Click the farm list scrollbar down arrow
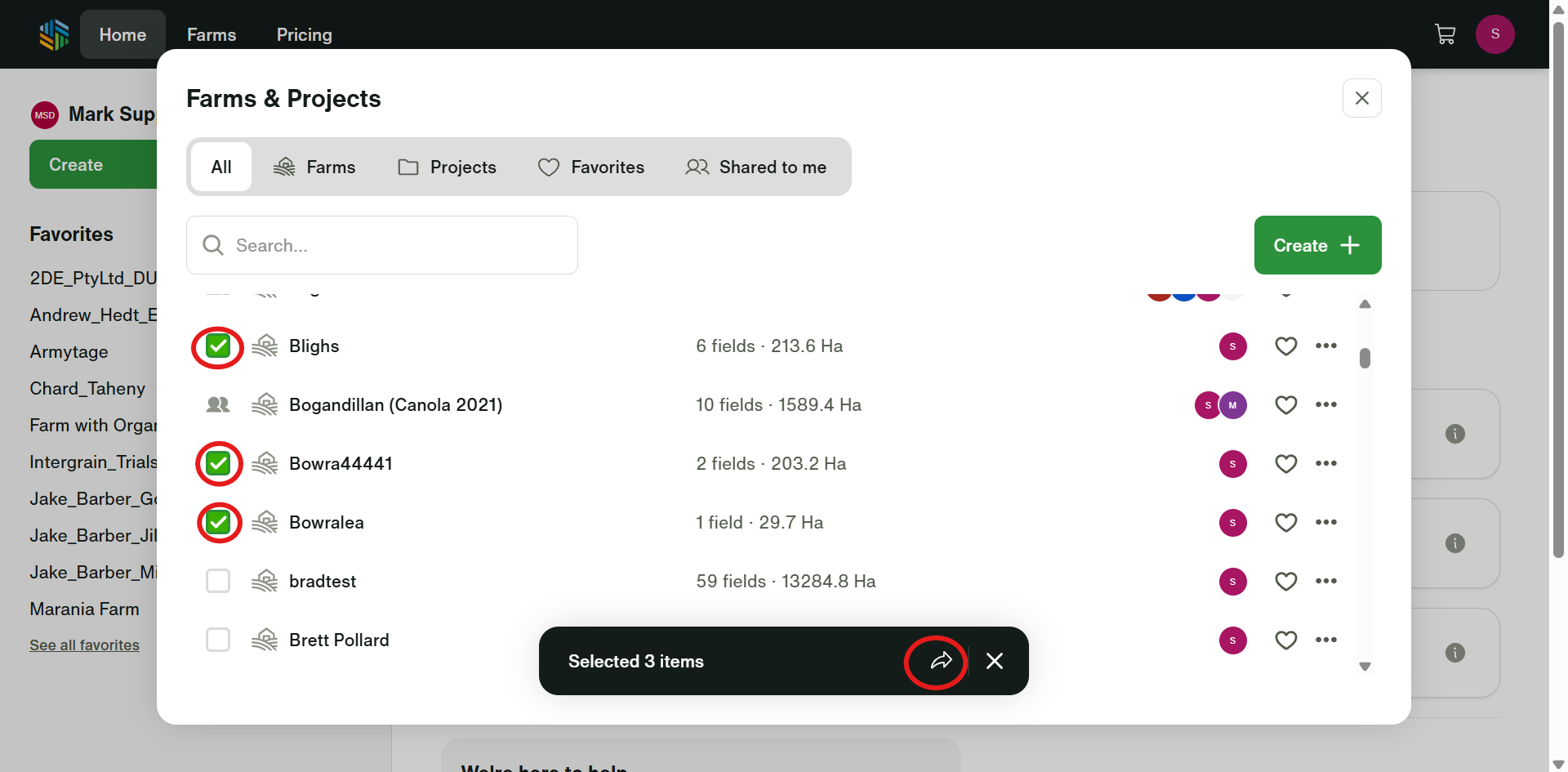The image size is (1568, 772). pyautogui.click(x=1365, y=667)
